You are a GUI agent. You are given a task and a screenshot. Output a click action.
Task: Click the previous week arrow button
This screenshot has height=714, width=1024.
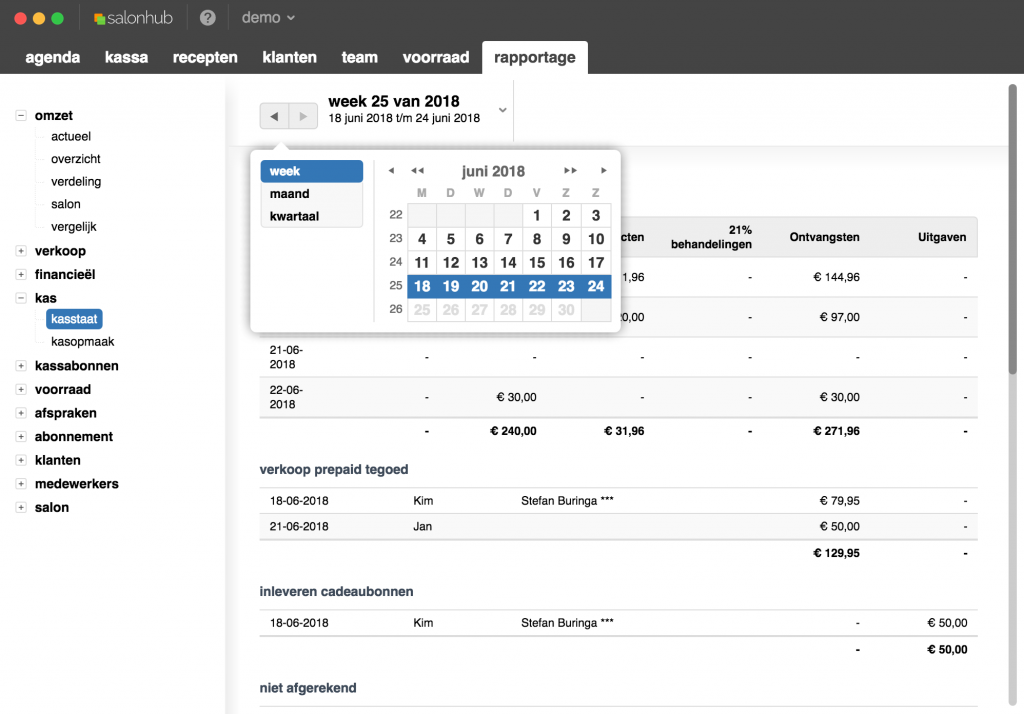(273, 116)
